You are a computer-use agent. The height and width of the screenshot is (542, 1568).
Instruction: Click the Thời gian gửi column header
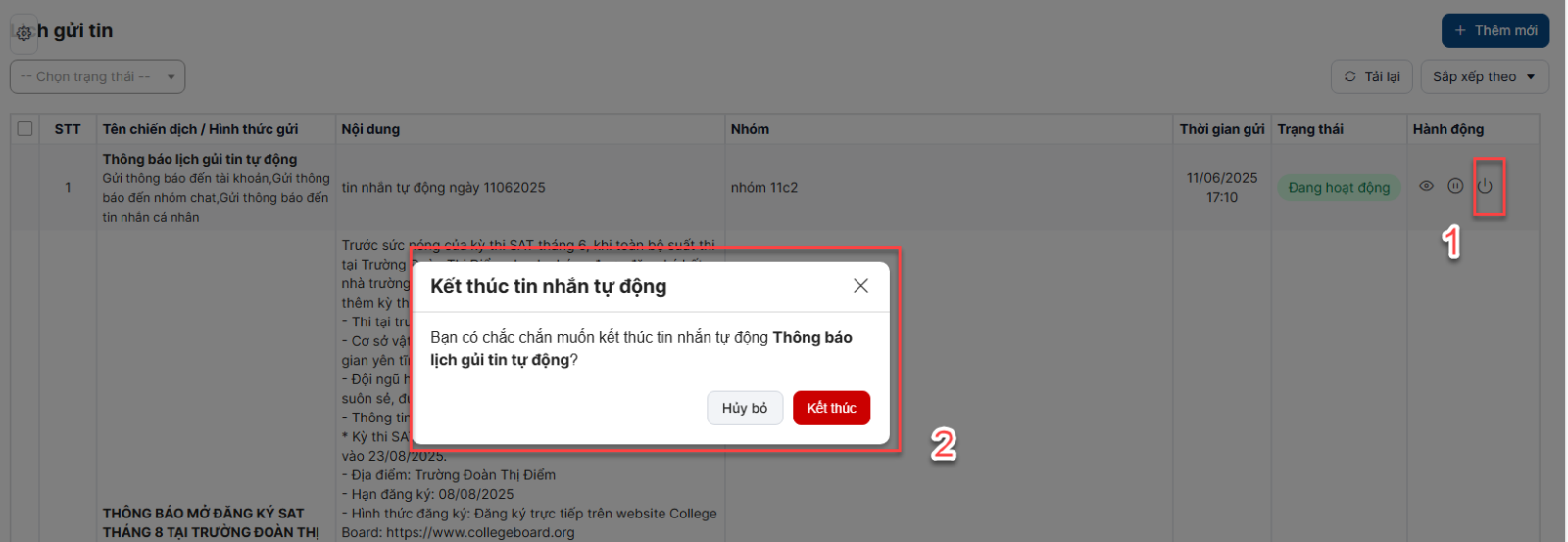tap(1221, 129)
